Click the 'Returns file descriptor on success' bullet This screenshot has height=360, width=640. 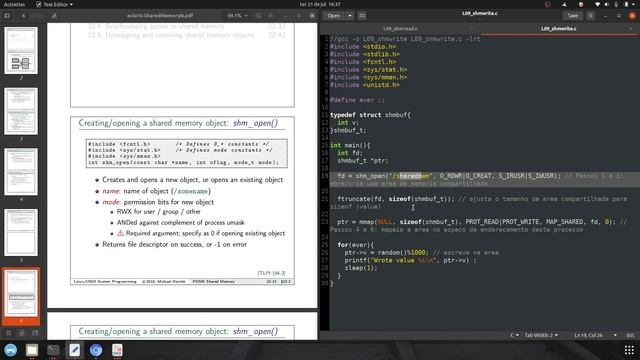pos(174,244)
